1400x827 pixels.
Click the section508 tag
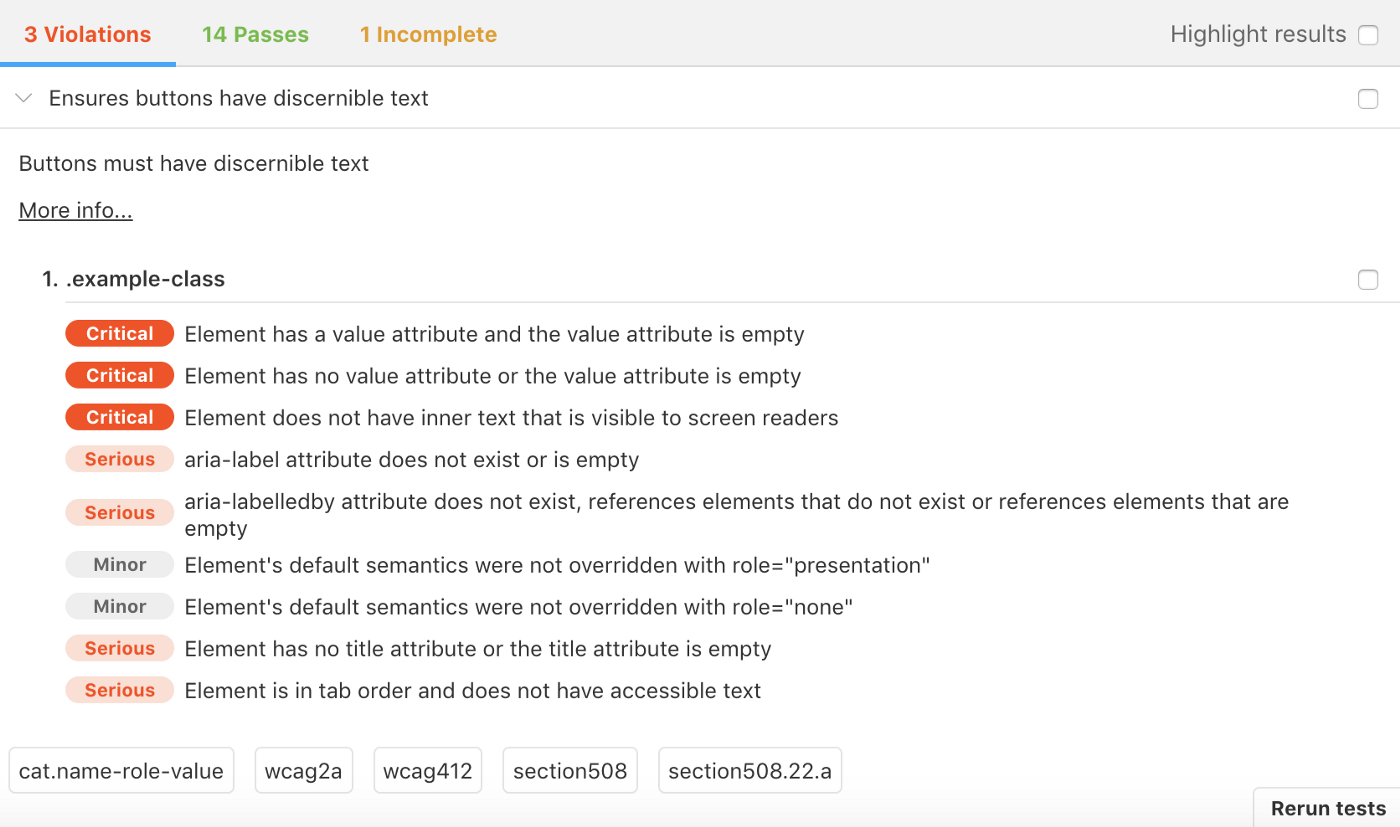point(570,771)
